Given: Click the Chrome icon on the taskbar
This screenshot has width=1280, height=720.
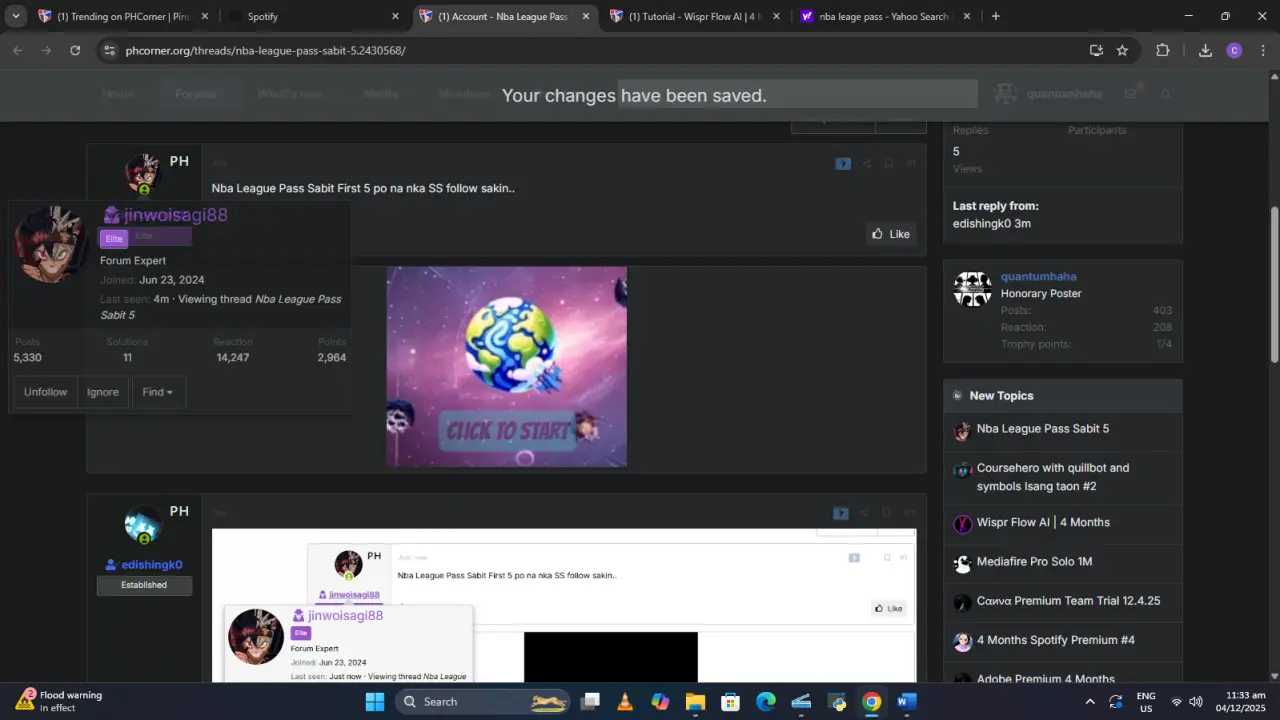Looking at the screenshot, I should pyautogui.click(x=872, y=702).
